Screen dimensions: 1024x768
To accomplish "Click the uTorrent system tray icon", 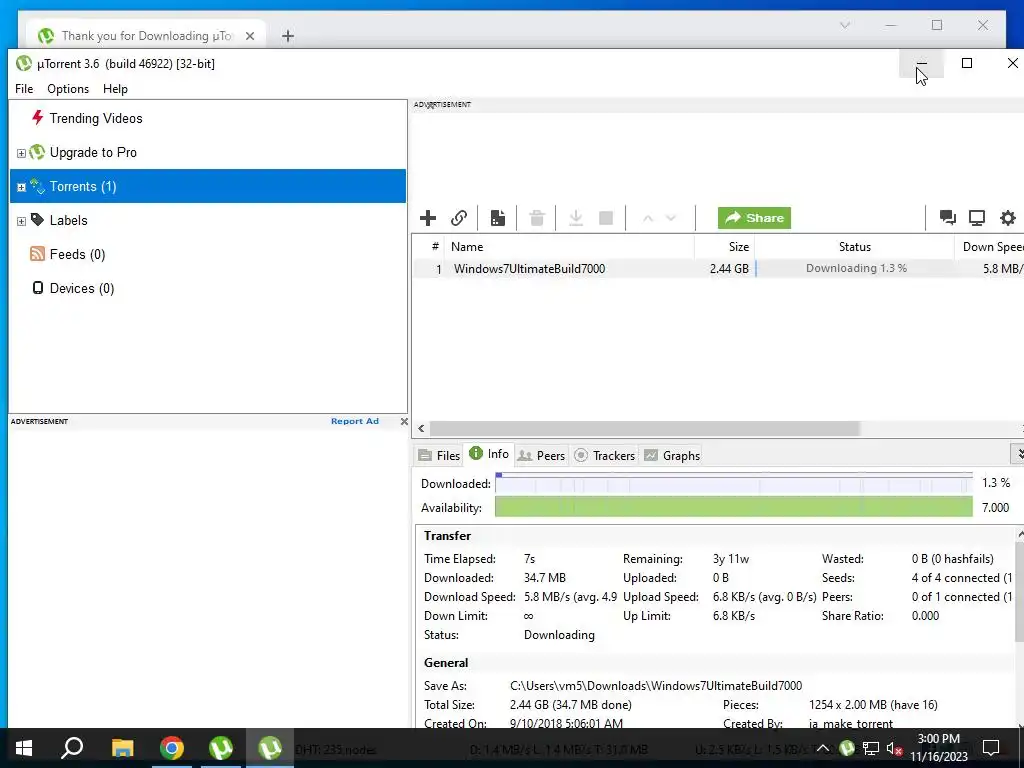I will tap(847, 748).
